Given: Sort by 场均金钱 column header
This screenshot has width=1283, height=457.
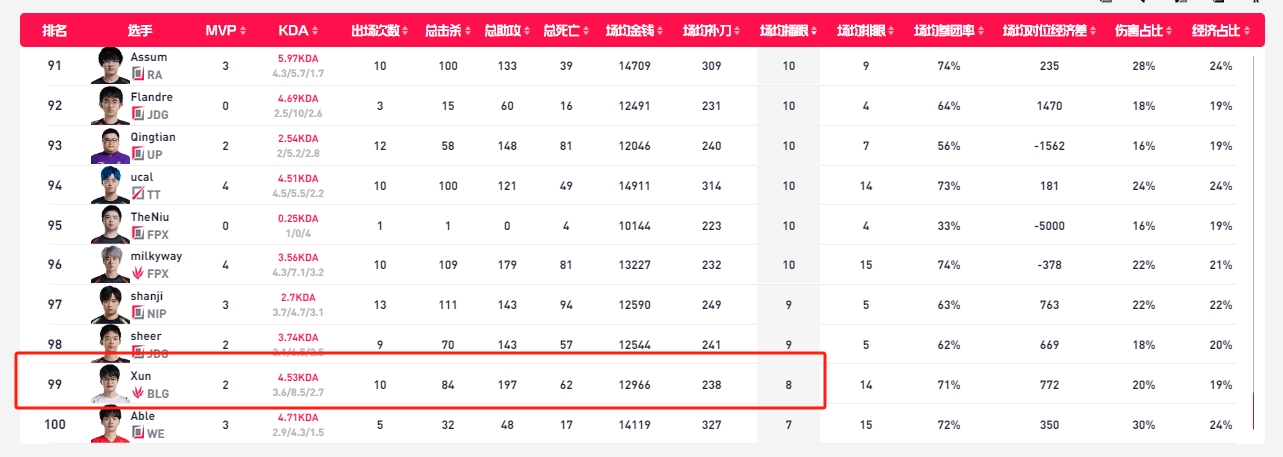Looking at the screenshot, I should (x=634, y=31).
